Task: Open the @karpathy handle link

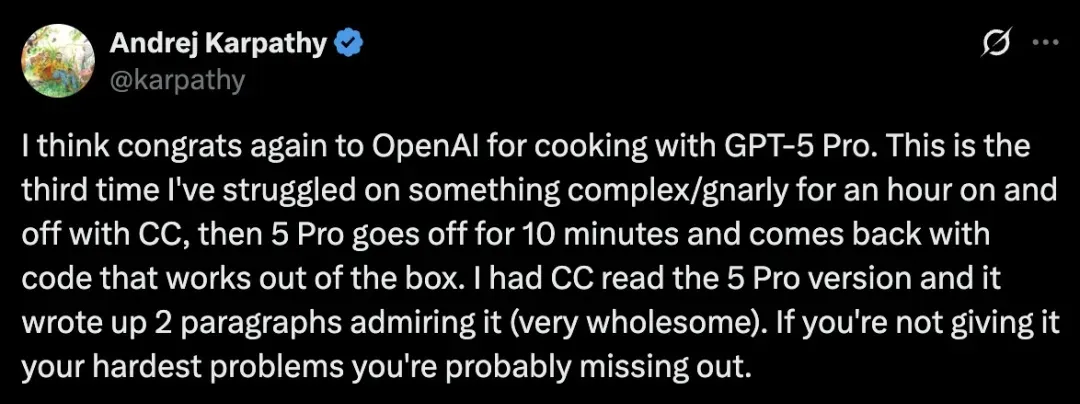Action: 177,81
